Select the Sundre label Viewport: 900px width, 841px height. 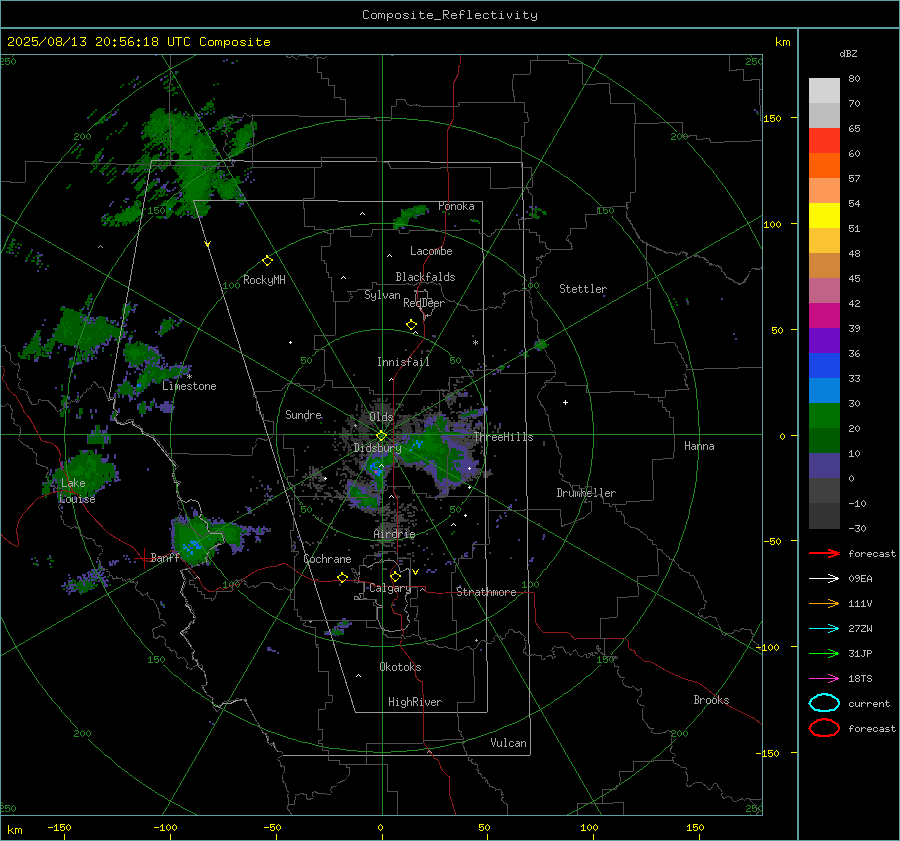(x=303, y=414)
